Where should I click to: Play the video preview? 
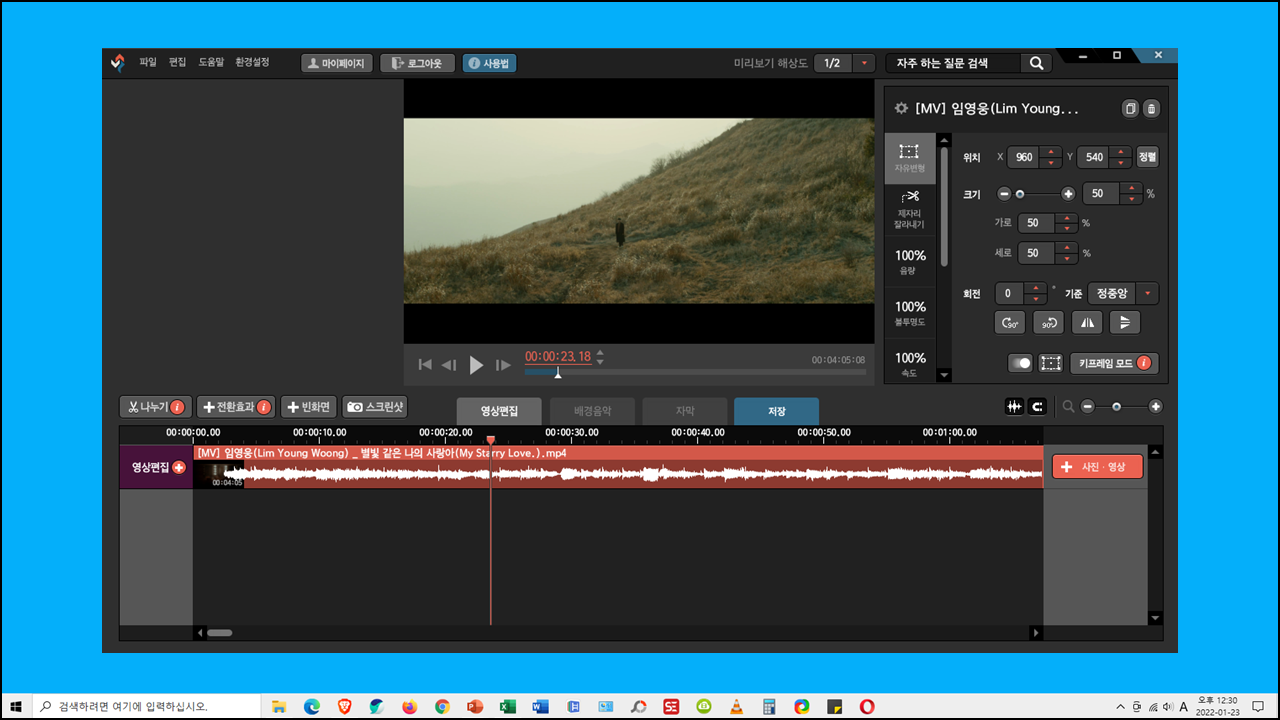point(476,365)
